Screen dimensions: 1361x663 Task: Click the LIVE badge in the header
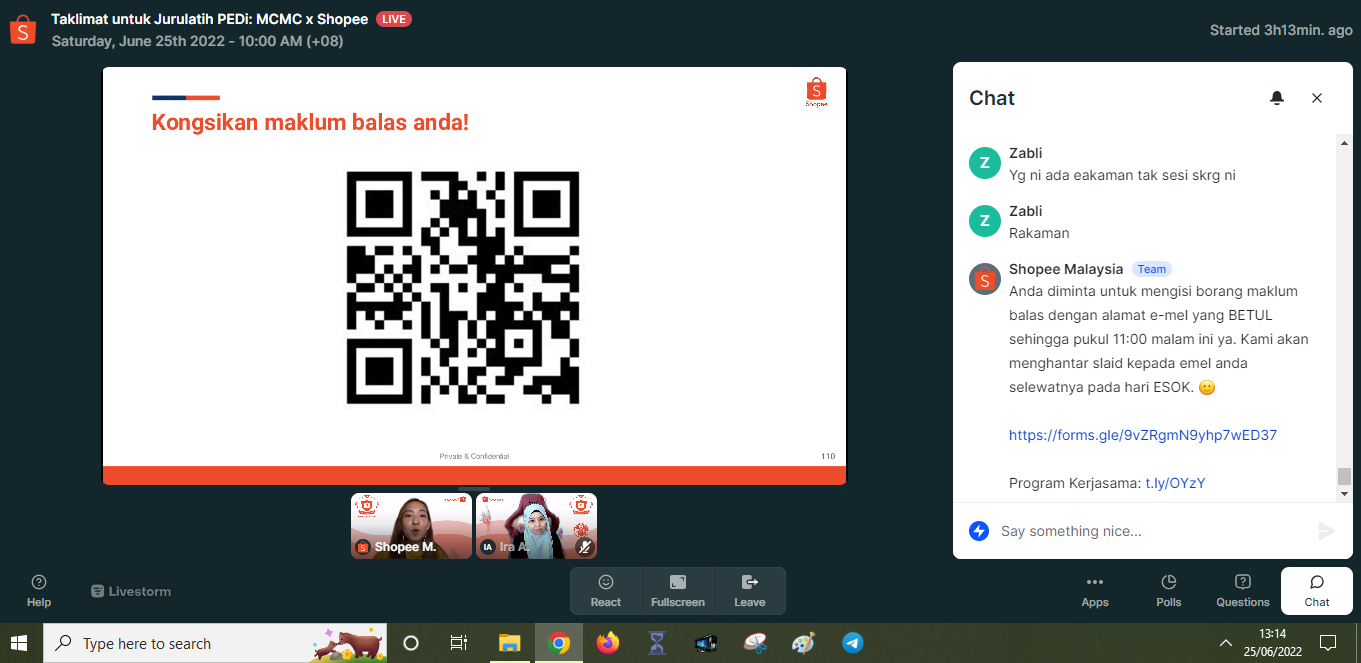394,19
